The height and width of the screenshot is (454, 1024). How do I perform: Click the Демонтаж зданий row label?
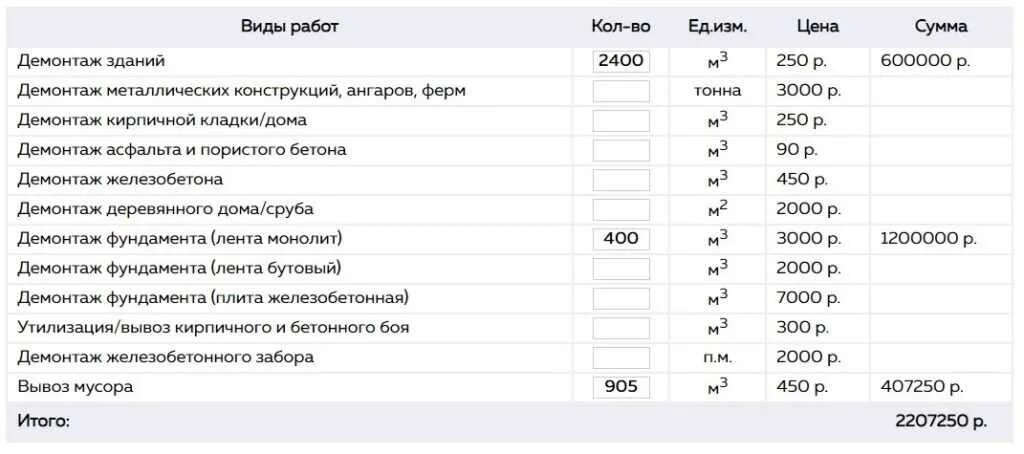tap(91, 61)
